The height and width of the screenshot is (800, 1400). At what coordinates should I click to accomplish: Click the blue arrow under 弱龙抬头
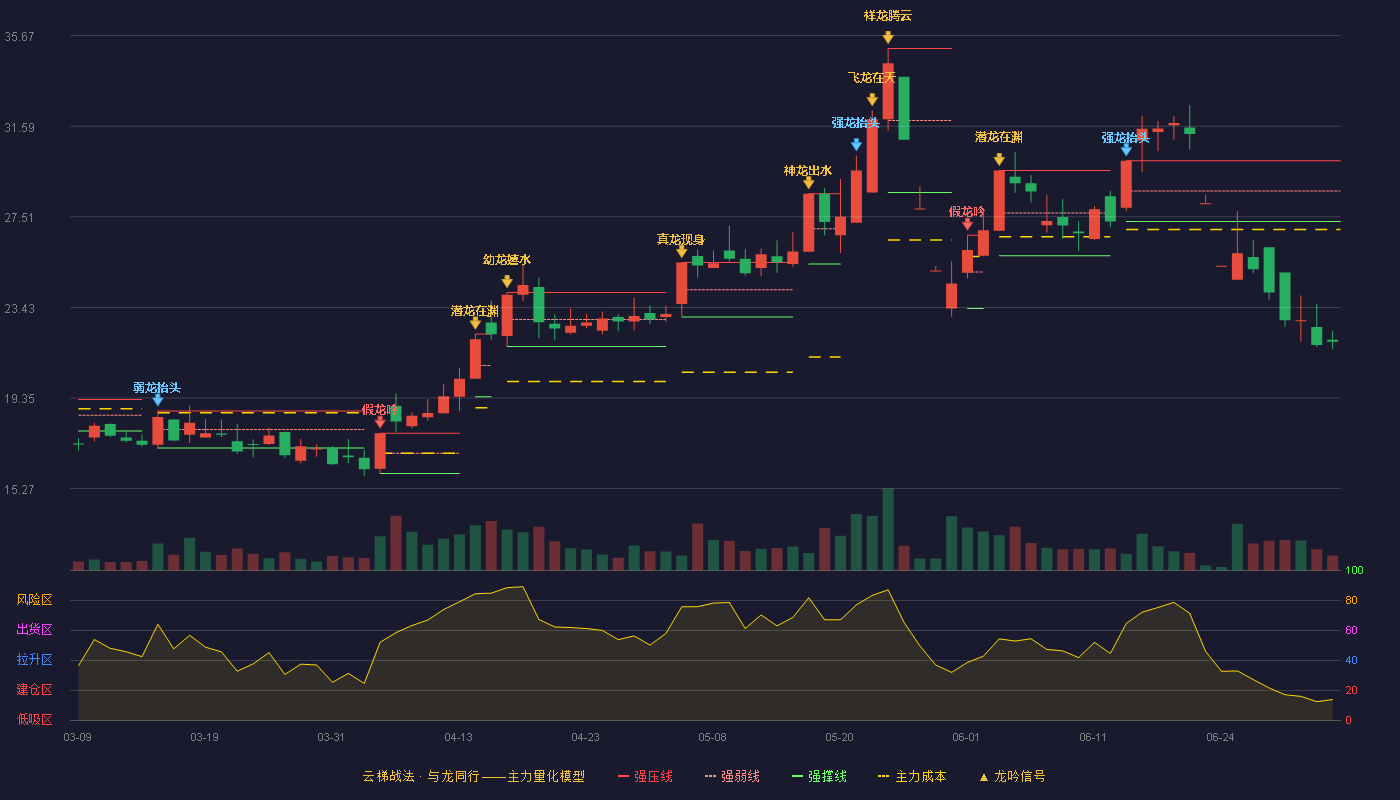tap(157, 400)
